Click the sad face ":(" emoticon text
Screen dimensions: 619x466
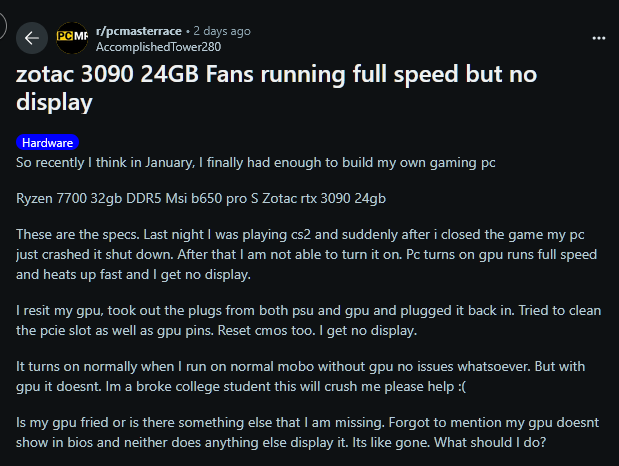click(462, 387)
